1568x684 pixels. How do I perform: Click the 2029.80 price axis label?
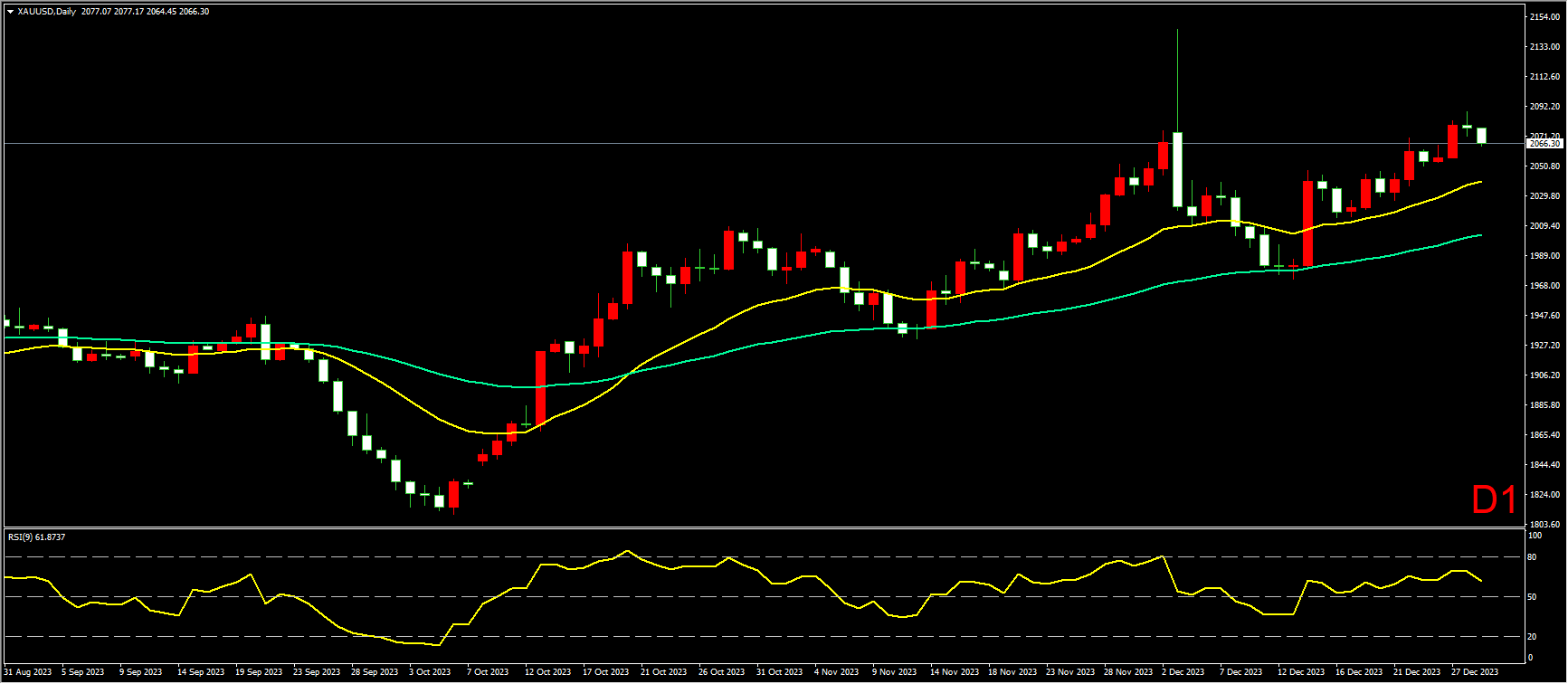click(1544, 196)
